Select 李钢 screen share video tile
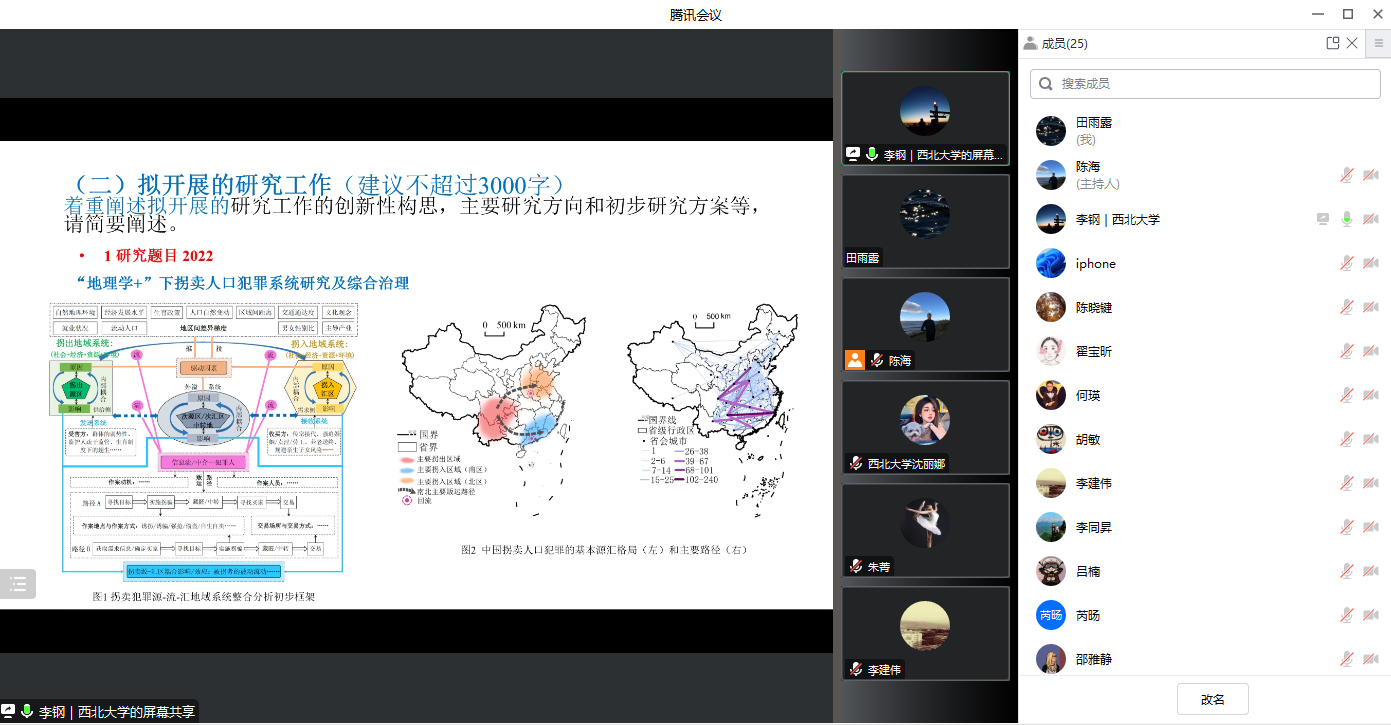1391x725 pixels. pyautogui.click(x=925, y=118)
